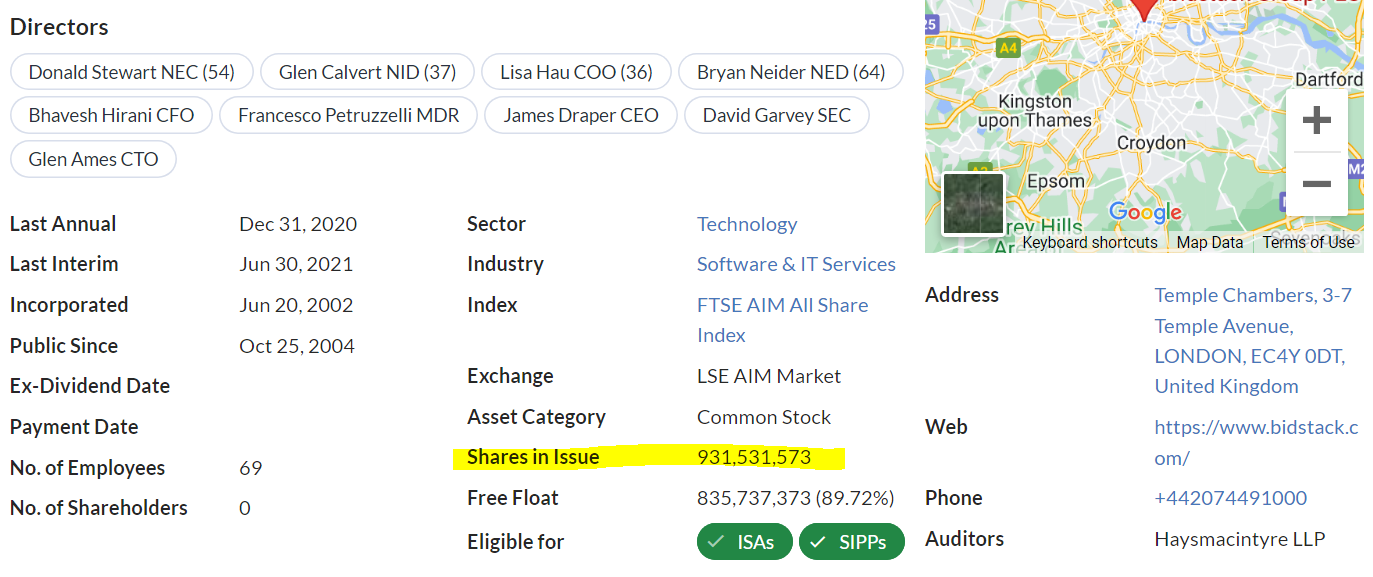1373x577 pixels.
Task: Click Last Interim date Jun 30, 2021
Action: 296,264
